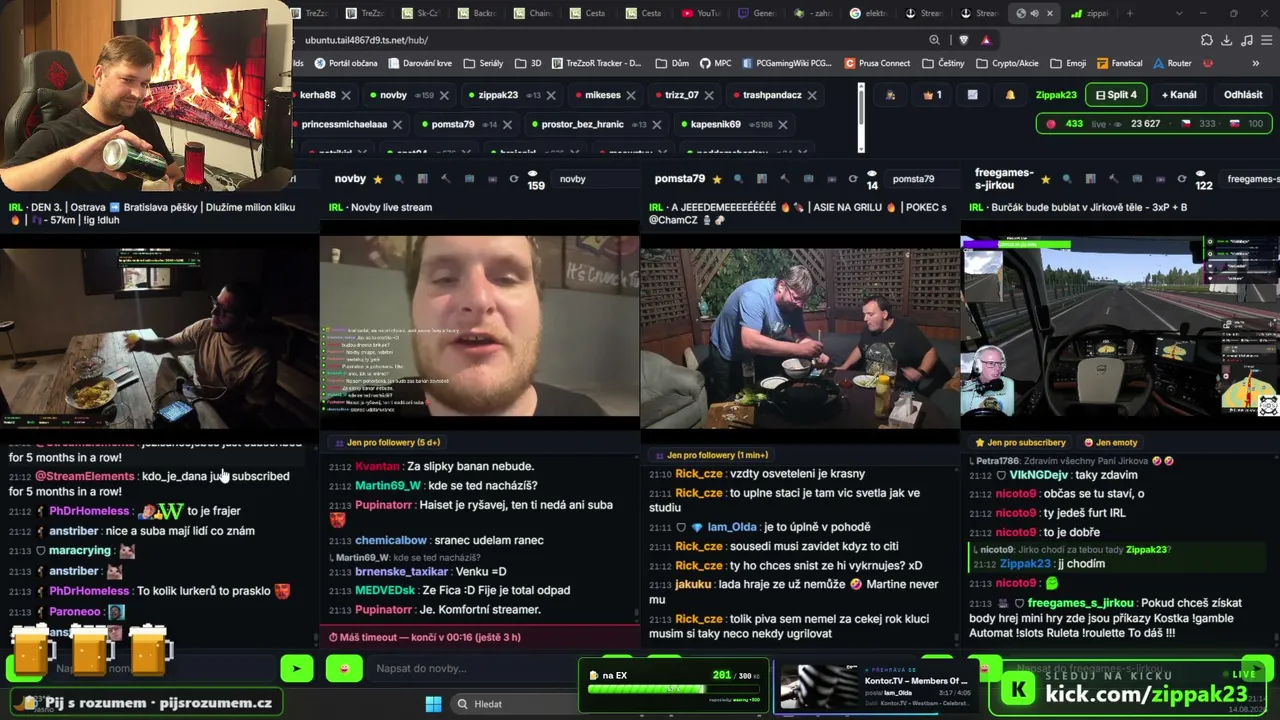Remove mikeses from the channel list
1280x720 pixels.
[x=633, y=95]
